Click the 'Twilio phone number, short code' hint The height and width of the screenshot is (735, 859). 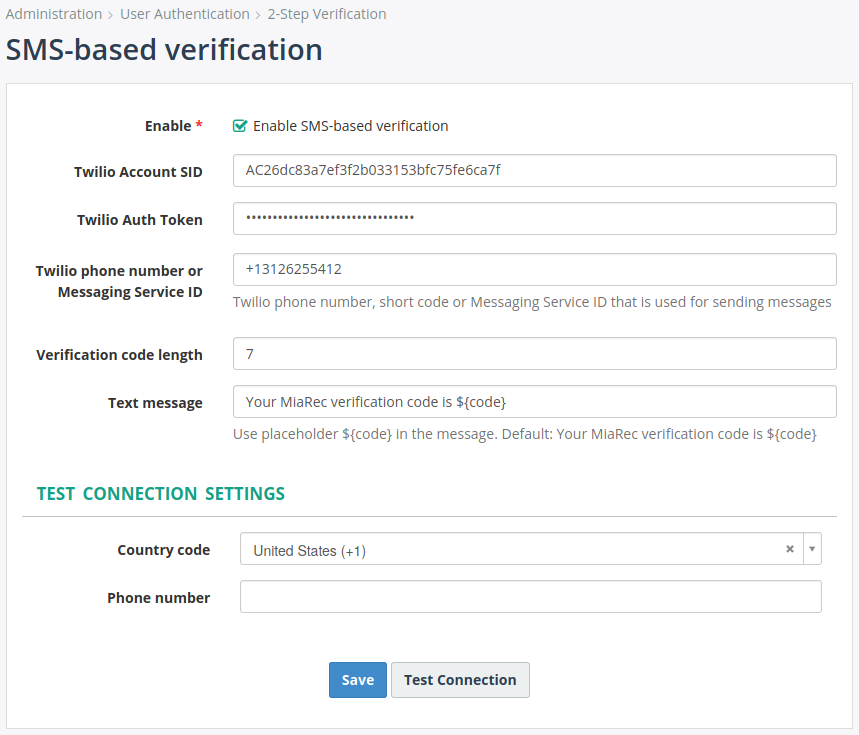click(x=532, y=302)
